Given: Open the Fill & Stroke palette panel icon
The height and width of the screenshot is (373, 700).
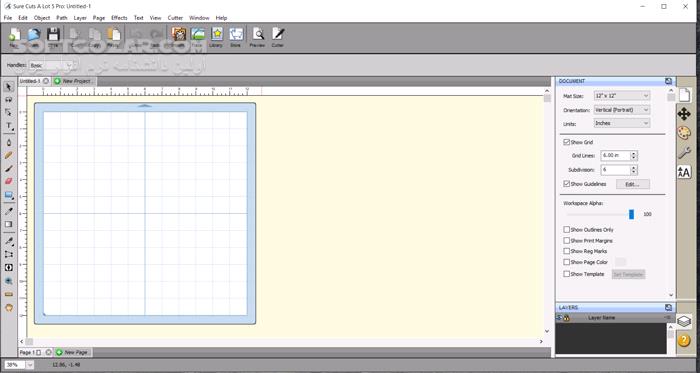Looking at the screenshot, I should (x=684, y=133).
